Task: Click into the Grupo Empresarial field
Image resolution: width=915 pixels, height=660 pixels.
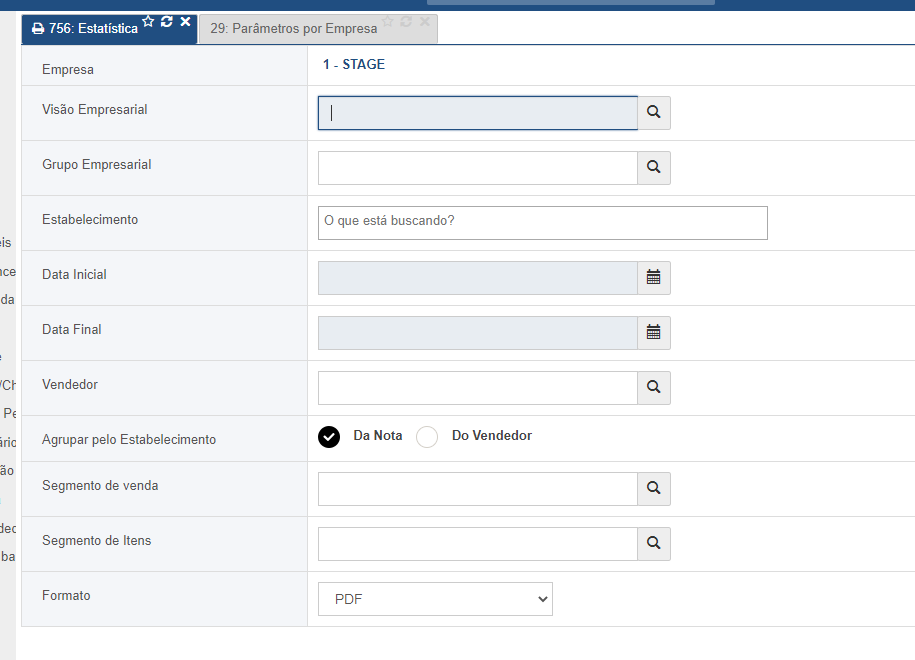Action: tap(478, 167)
